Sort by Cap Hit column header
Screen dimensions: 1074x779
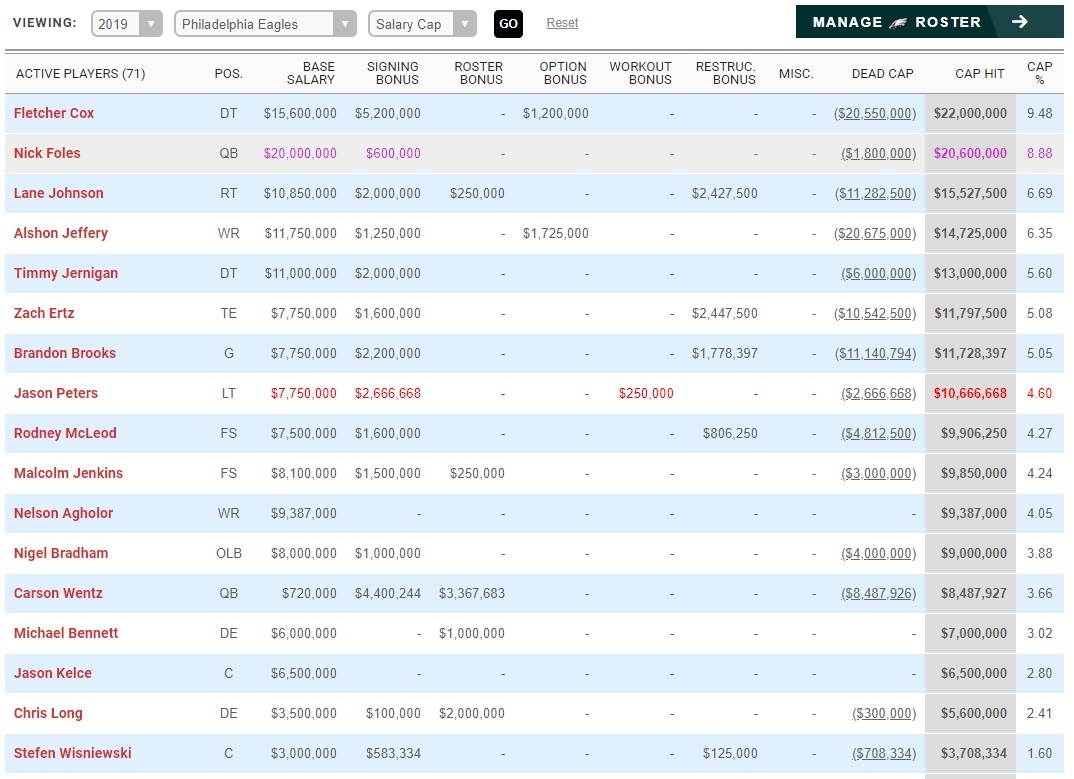[x=979, y=73]
